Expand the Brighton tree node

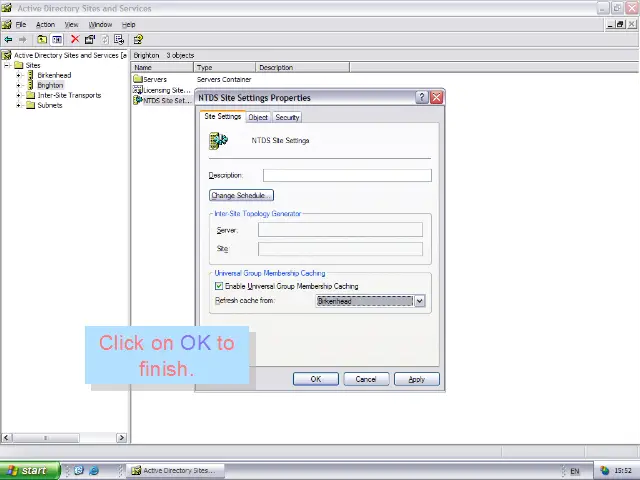(x=18, y=85)
